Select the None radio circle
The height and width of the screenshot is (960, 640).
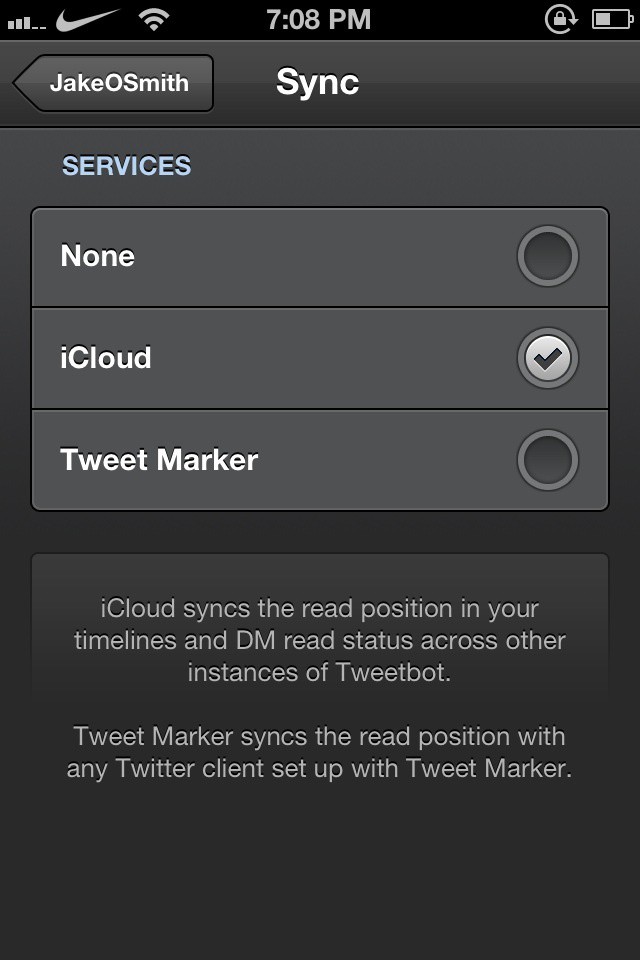tap(547, 257)
